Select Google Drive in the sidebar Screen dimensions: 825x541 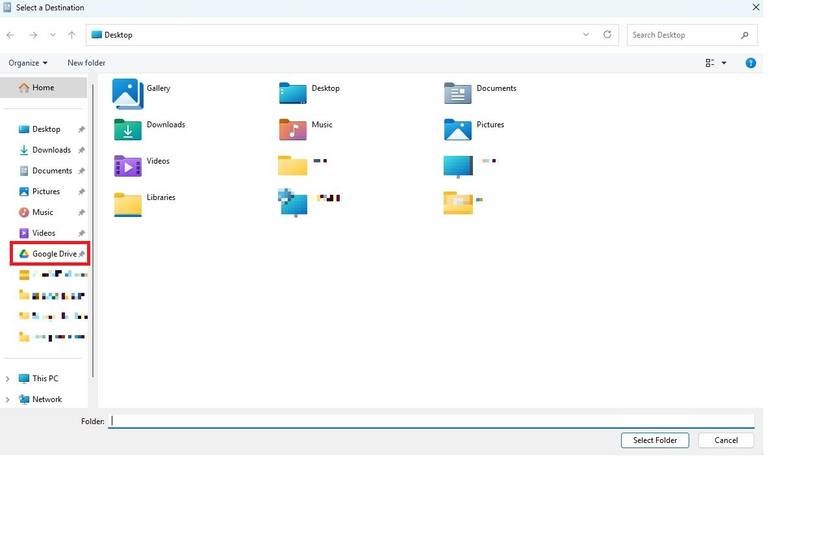(53, 254)
